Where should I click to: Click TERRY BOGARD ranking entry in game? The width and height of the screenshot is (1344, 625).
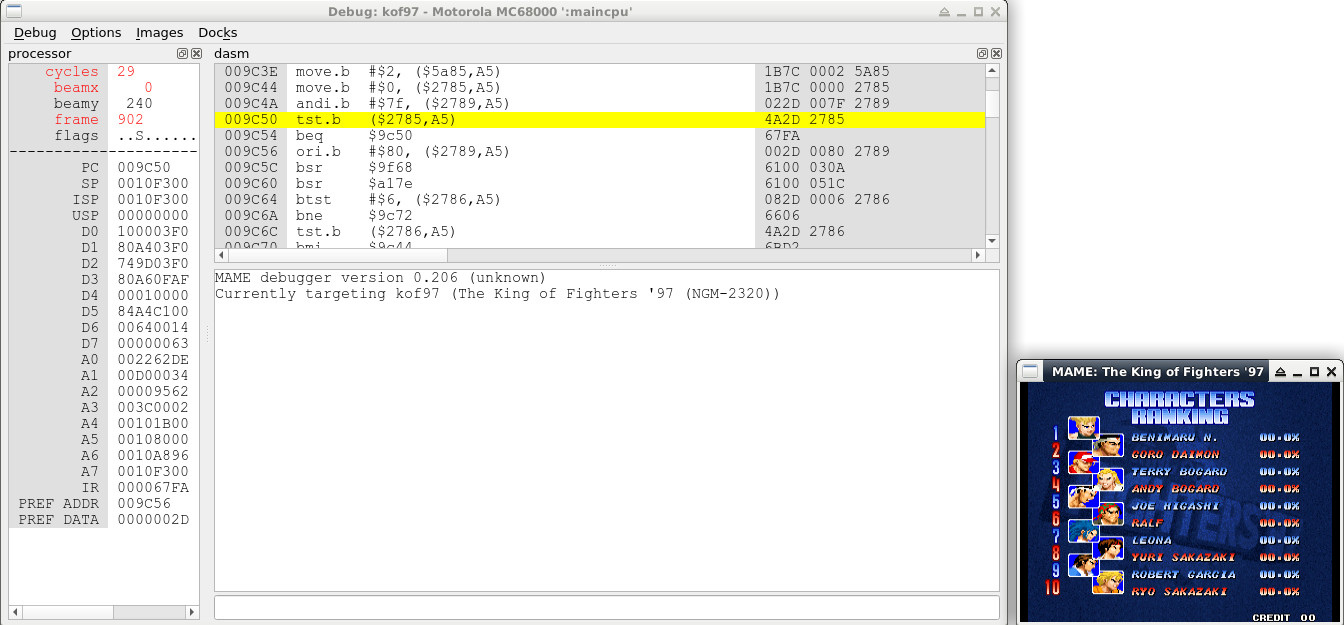(x=1179, y=471)
